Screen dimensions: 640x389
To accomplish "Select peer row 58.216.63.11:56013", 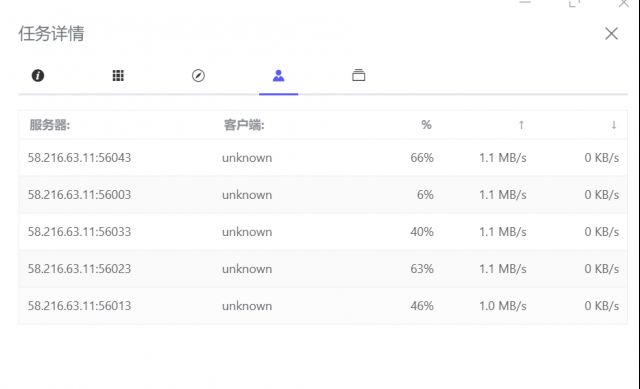I will pyautogui.click(x=323, y=306).
